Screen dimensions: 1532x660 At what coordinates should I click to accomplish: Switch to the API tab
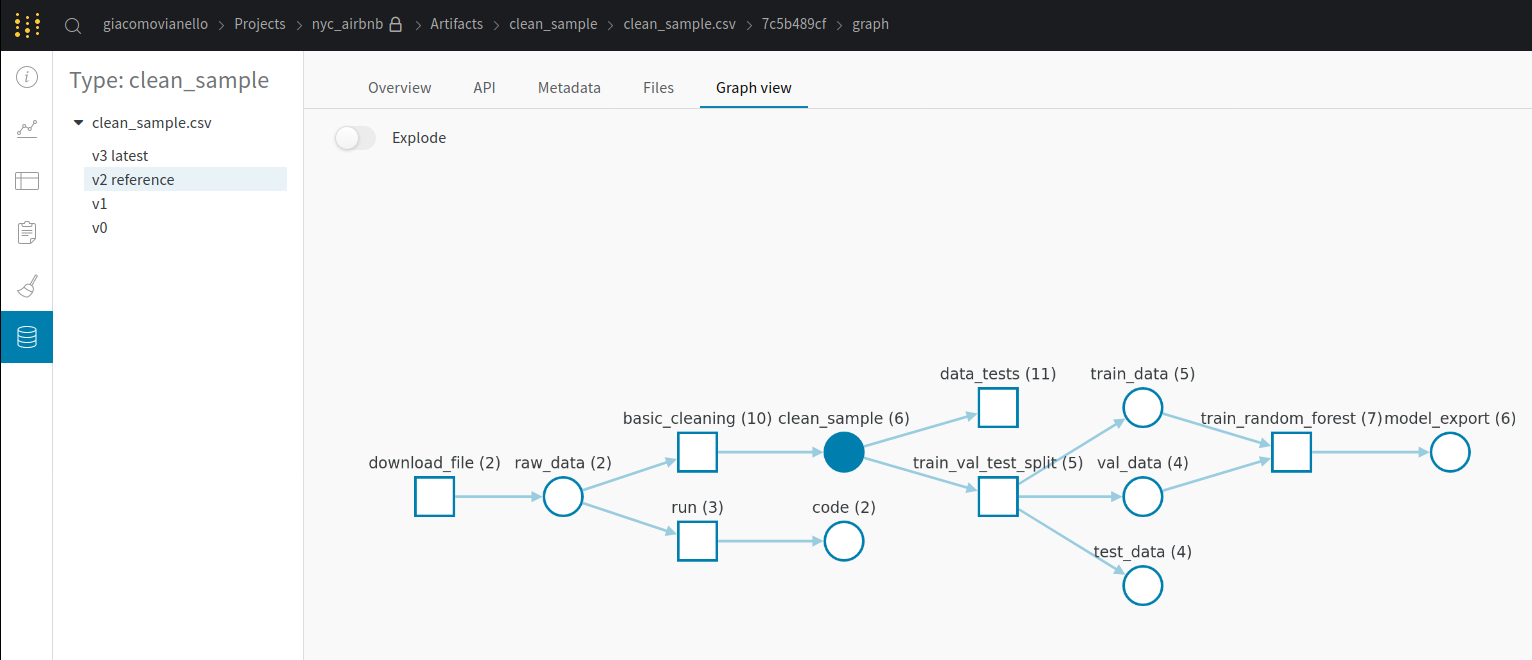pyautogui.click(x=484, y=88)
